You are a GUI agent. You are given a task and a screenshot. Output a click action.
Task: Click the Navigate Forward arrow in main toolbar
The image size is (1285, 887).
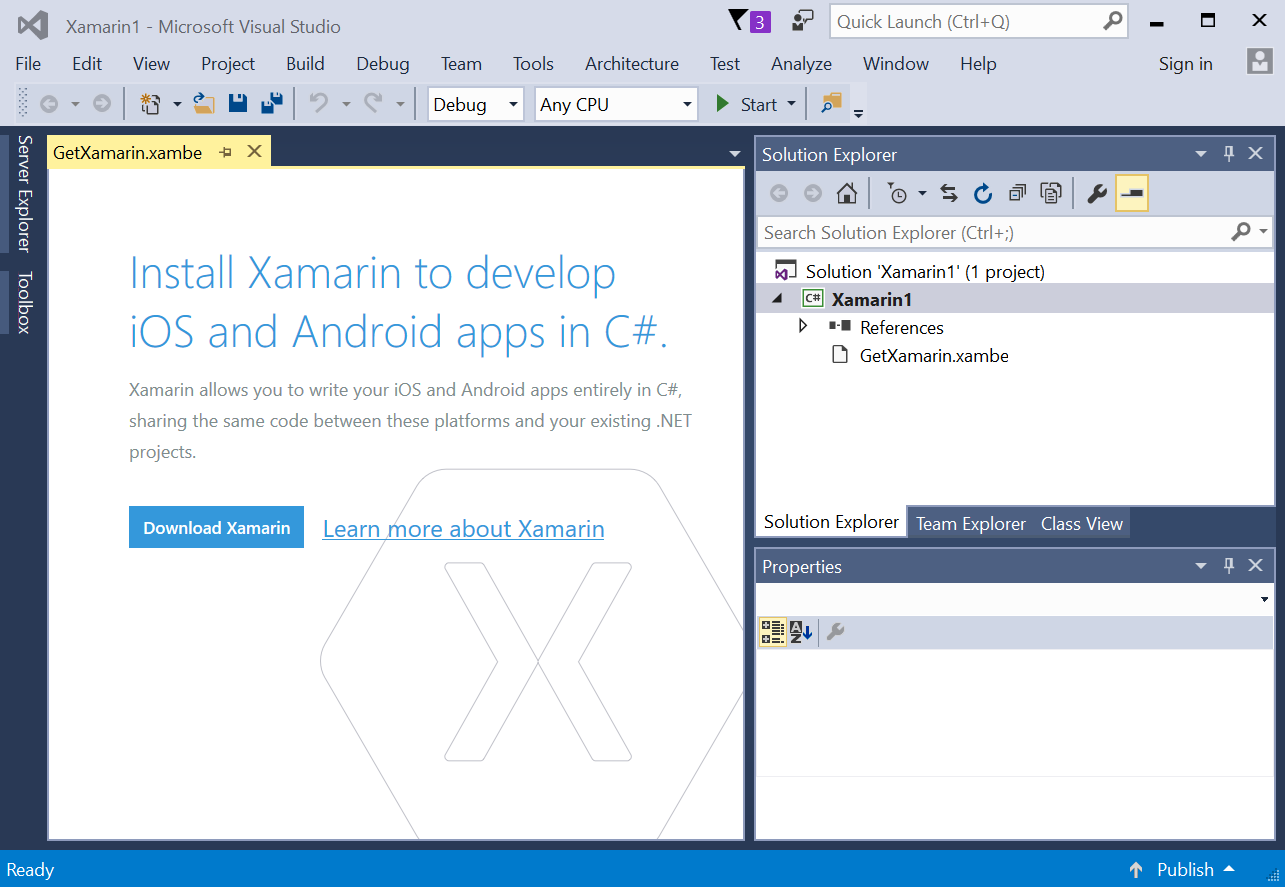[101, 104]
